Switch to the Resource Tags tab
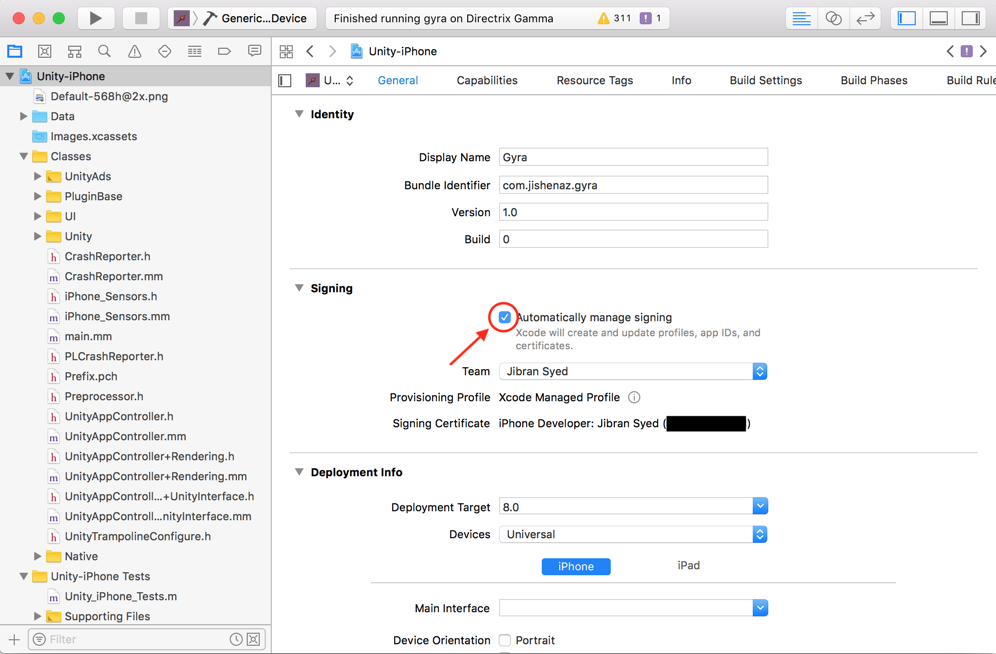This screenshot has width=996, height=654. [595, 81]
